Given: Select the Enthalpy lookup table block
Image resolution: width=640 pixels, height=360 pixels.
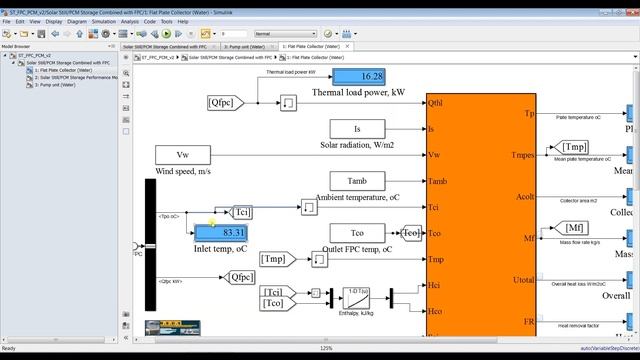Looking at the screenshot, I should click(356, 298).
